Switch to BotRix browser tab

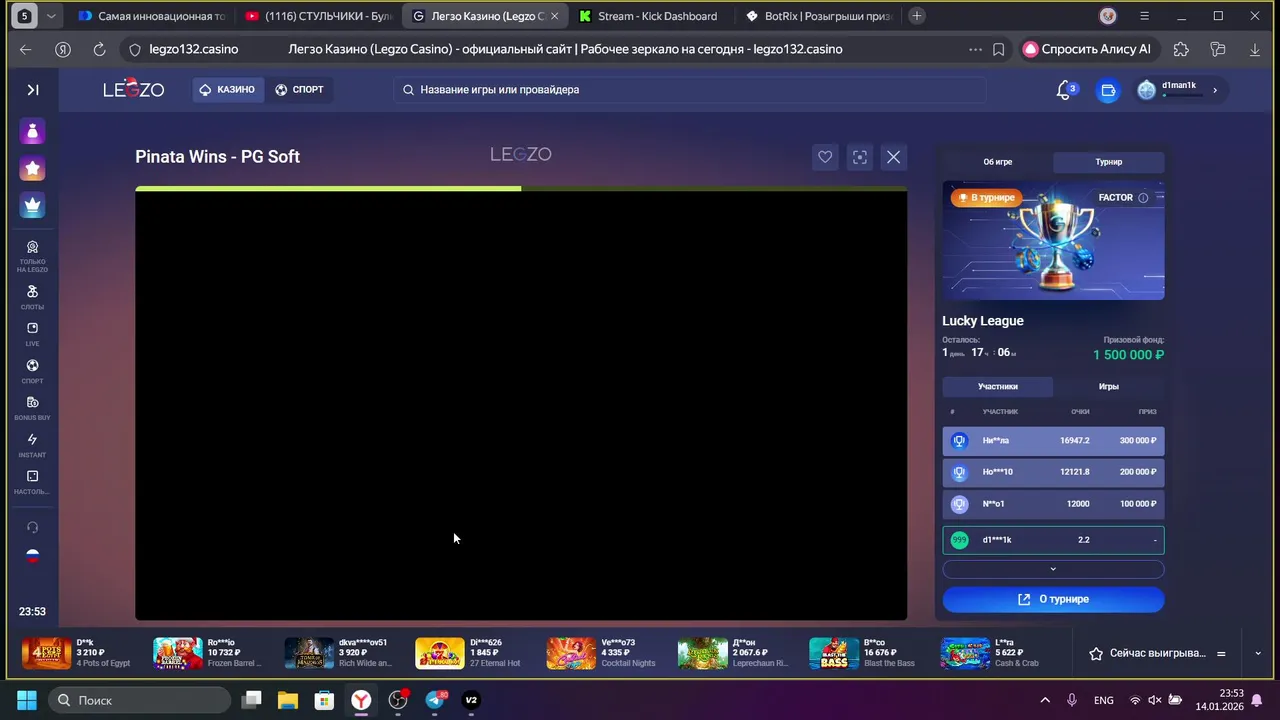coord(819,16)
